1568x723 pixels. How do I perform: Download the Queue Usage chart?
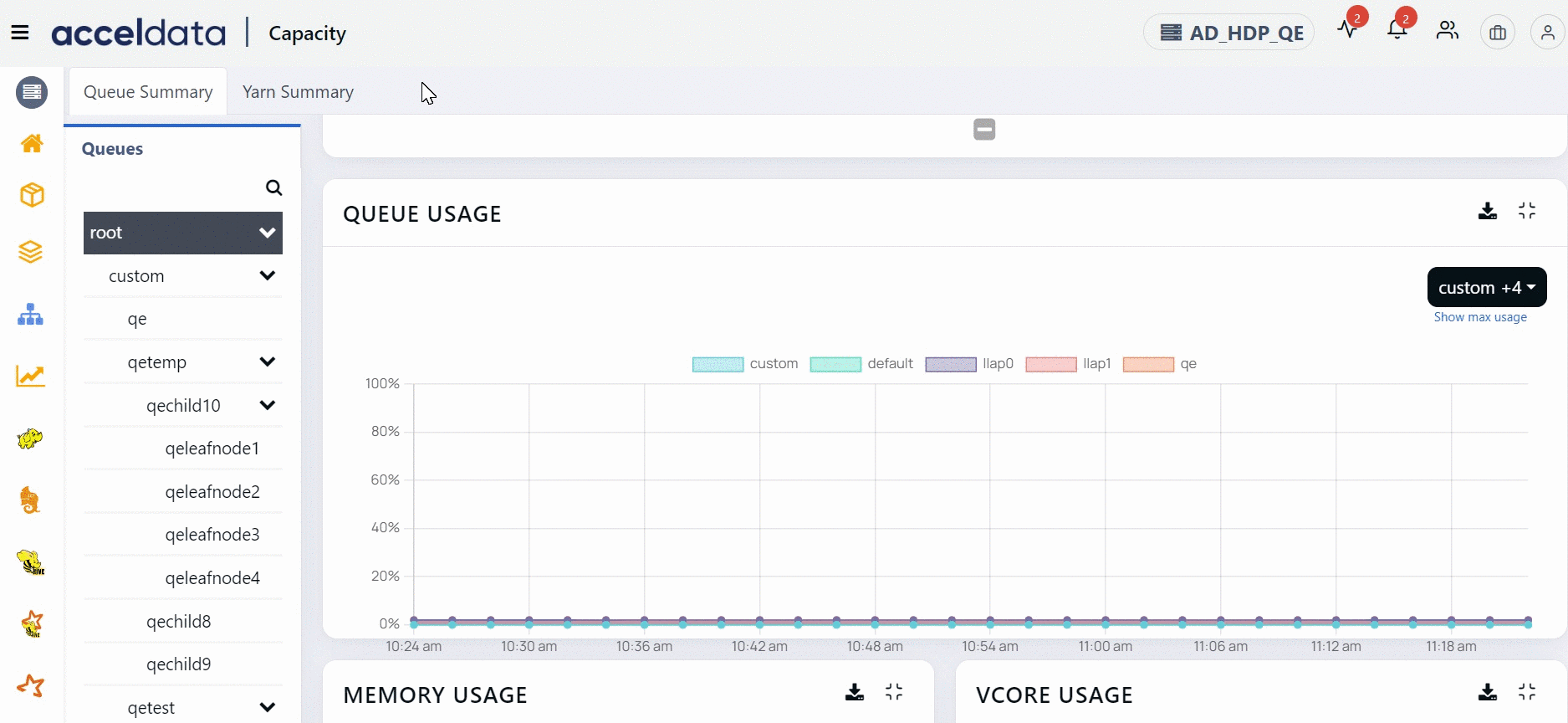click(1488, 211)
